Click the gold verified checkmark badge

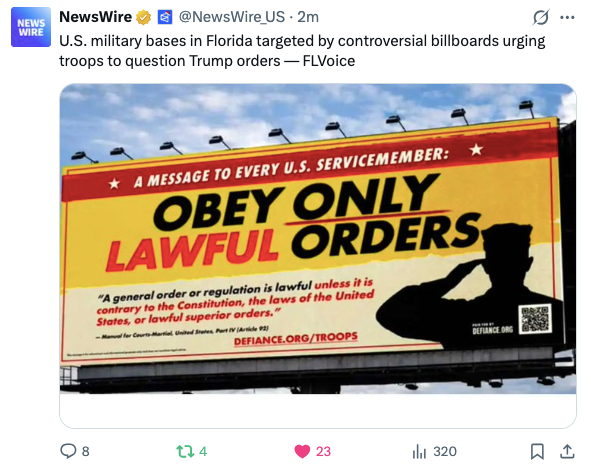[x=144, y=17]
